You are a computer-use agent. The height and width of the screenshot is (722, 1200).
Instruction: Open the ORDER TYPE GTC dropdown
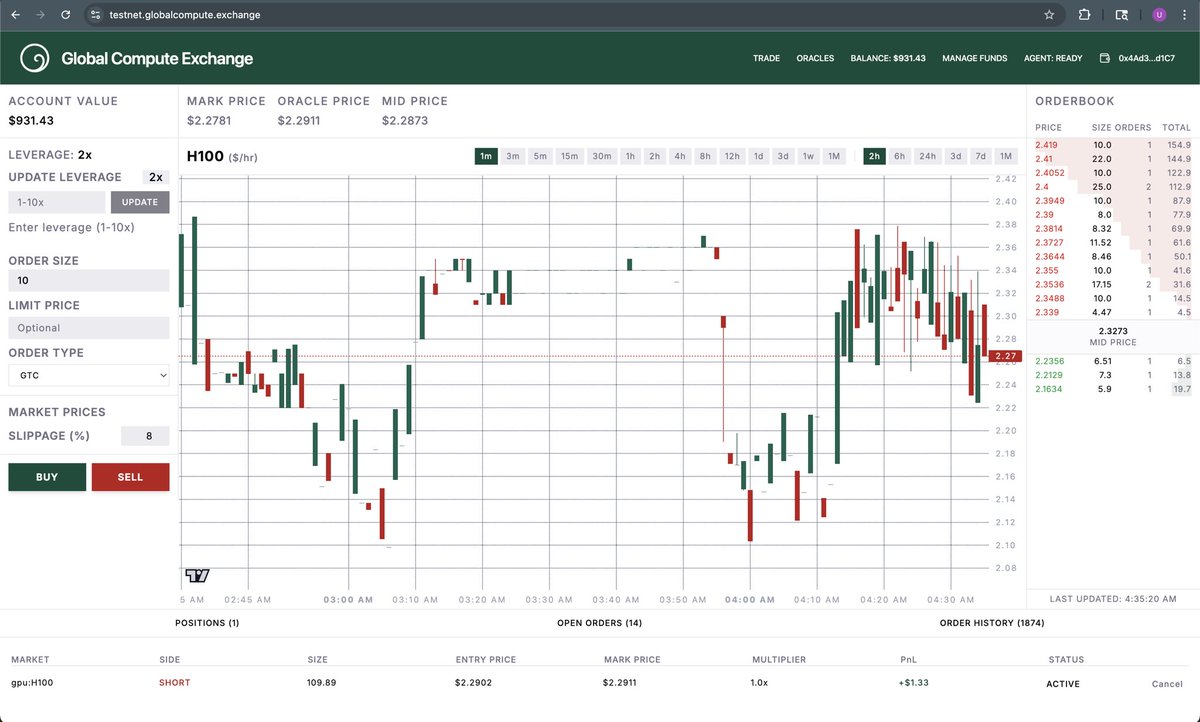coord(89,375)
